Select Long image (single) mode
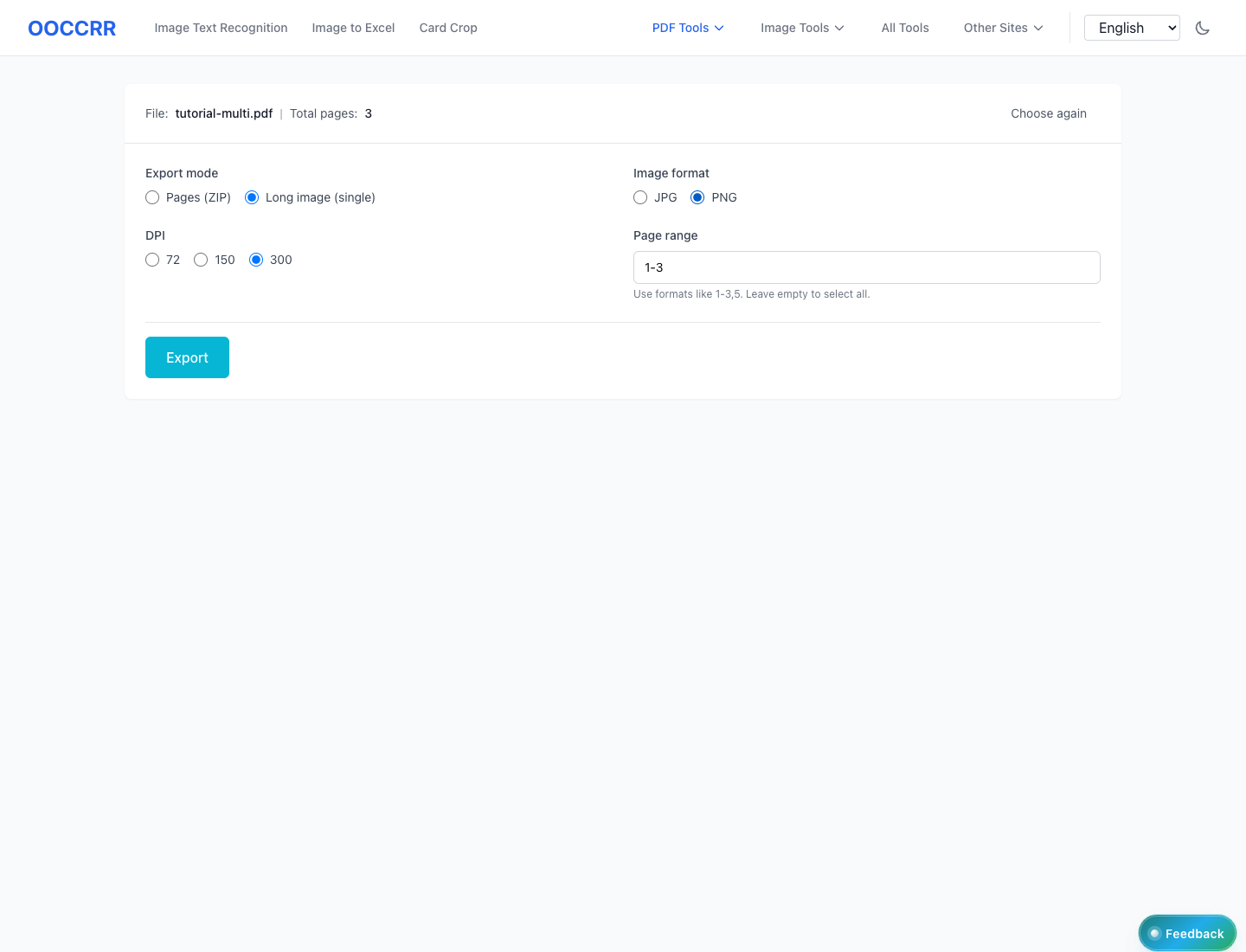This screenshot has width=1246, height=952. (x=253, y=197)
